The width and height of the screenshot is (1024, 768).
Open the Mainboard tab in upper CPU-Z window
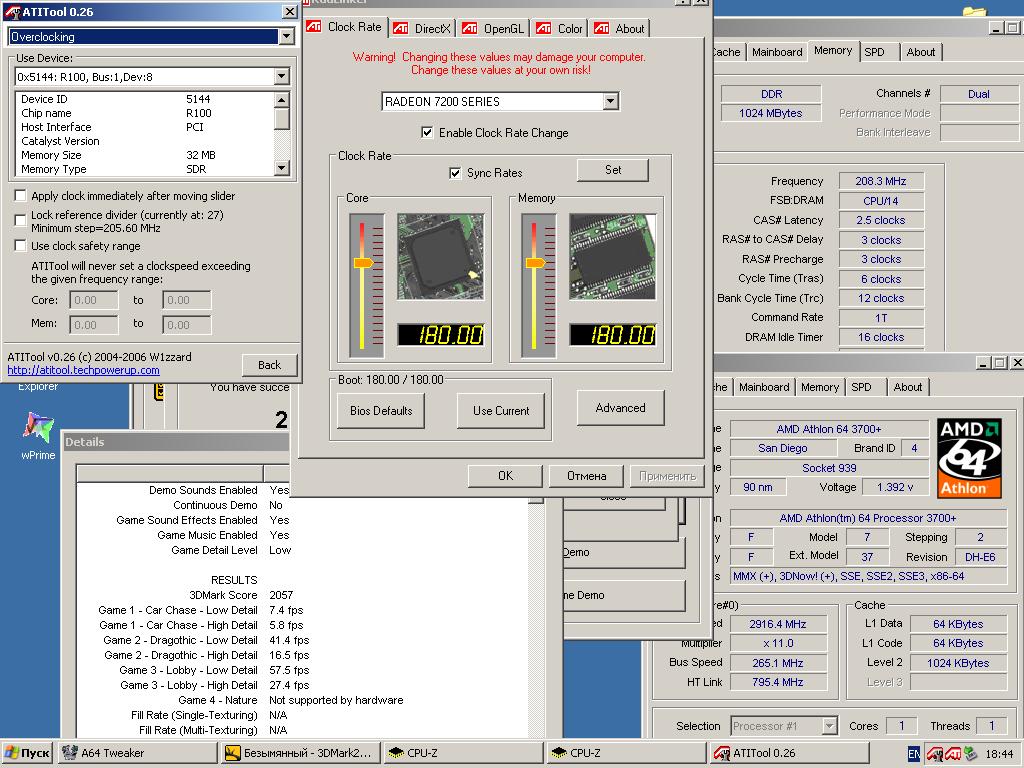(x=777, y=52)
